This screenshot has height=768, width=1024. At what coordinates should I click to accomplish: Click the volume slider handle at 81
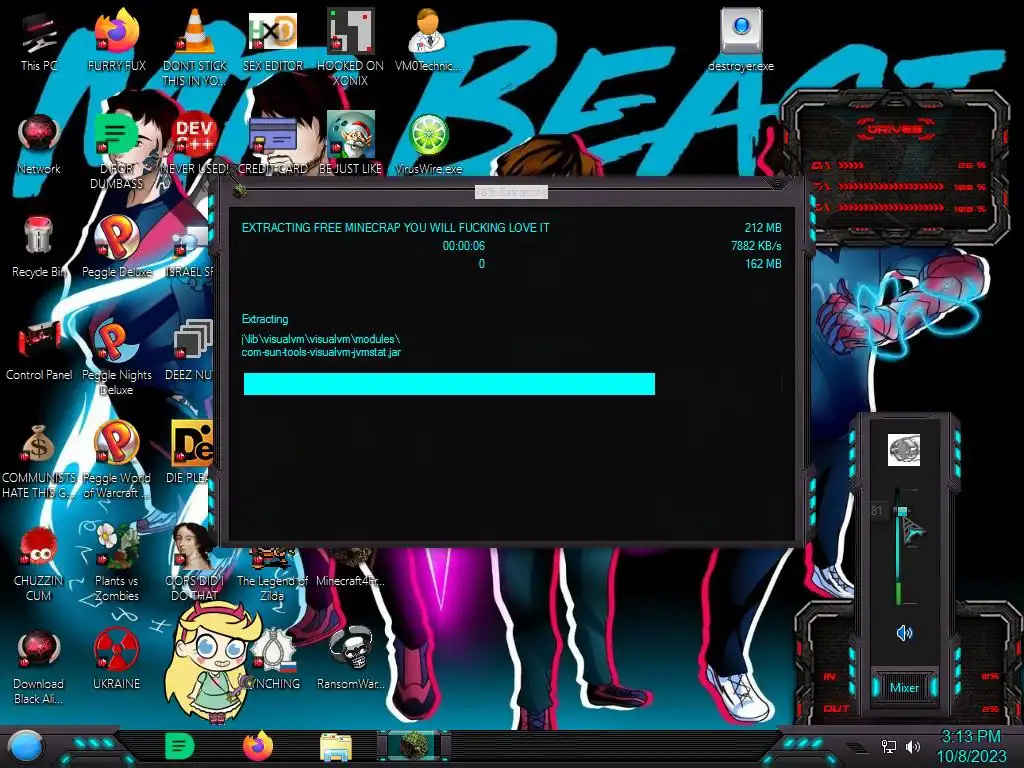(x=903, y=511)
